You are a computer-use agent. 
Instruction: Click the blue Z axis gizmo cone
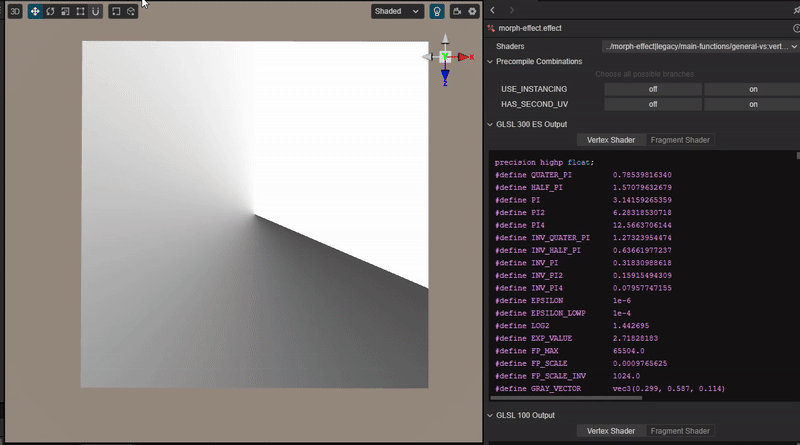click(445, 76)
